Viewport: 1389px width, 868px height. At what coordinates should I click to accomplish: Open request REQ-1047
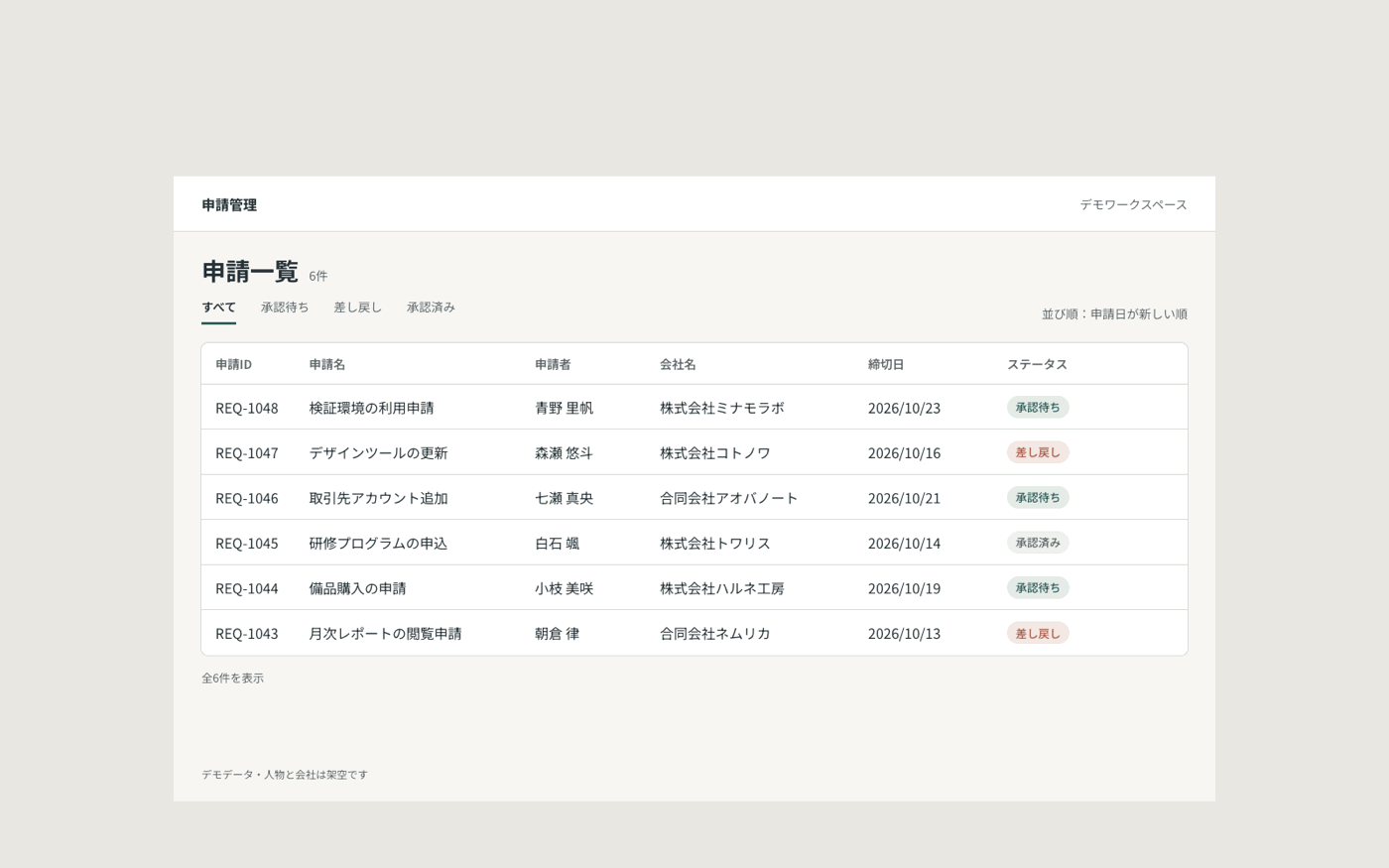point(247,453)
